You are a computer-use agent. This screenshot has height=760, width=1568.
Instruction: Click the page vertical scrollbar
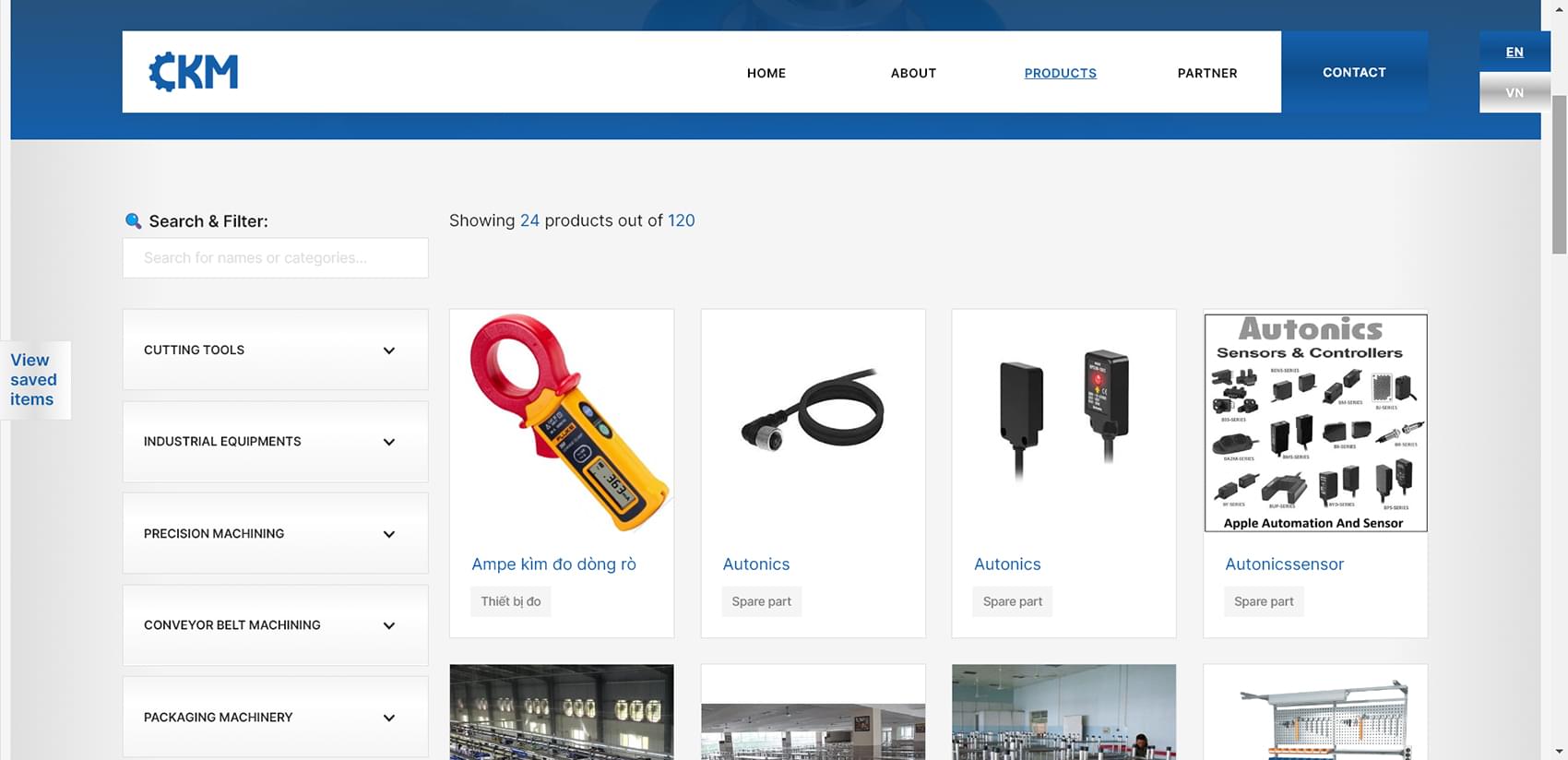click(x=1559, y=175)
